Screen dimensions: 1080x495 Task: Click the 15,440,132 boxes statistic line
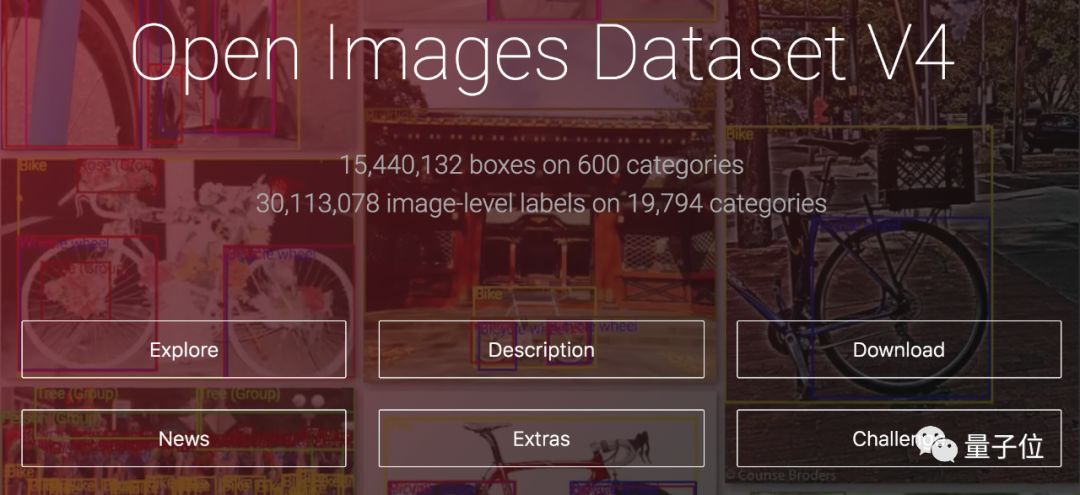(x=541, y=165)
